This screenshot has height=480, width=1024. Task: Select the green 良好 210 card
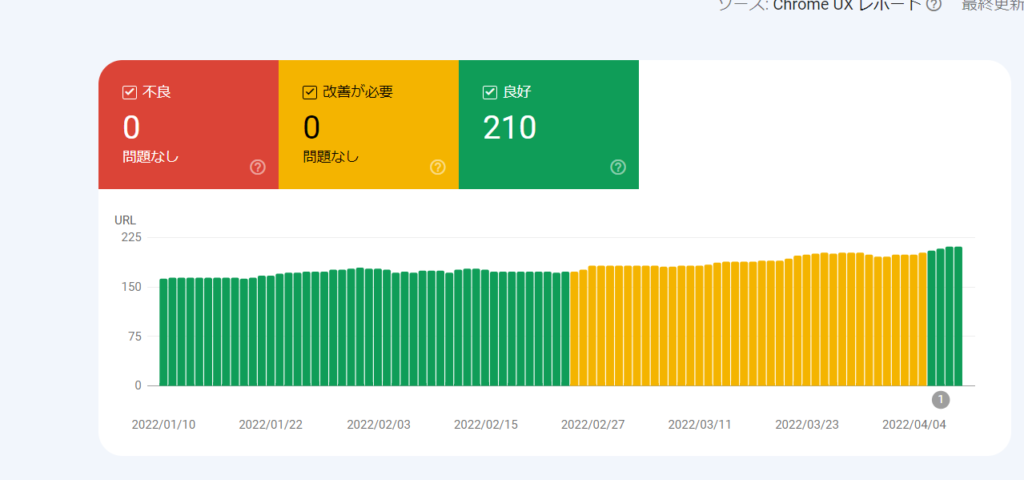pos(549,125)
